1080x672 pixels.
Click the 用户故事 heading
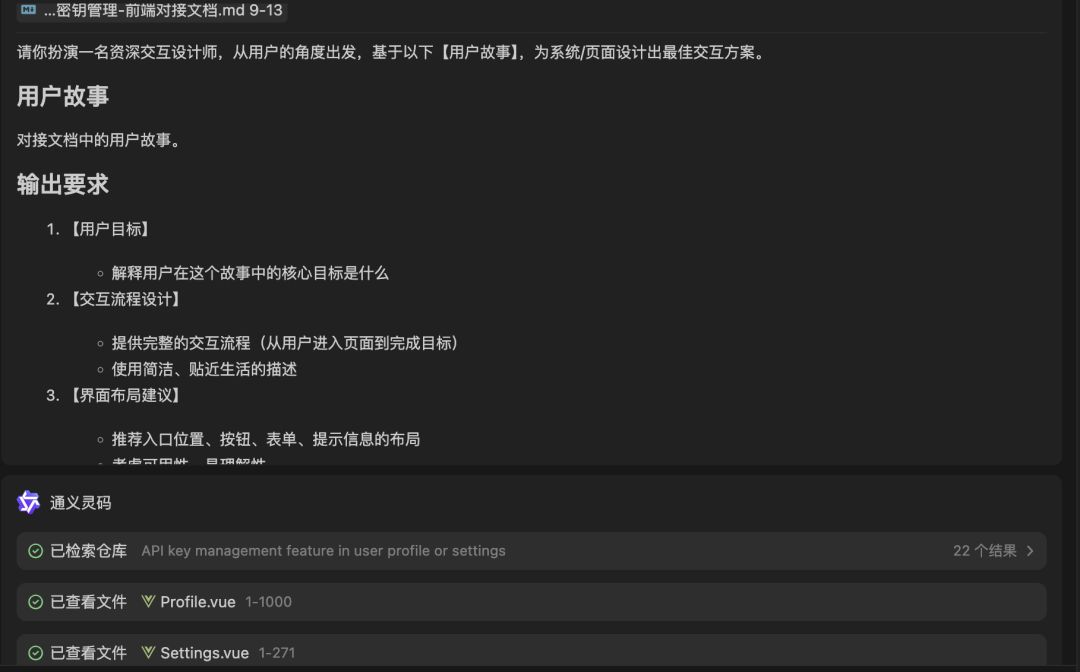click(63, 96)
